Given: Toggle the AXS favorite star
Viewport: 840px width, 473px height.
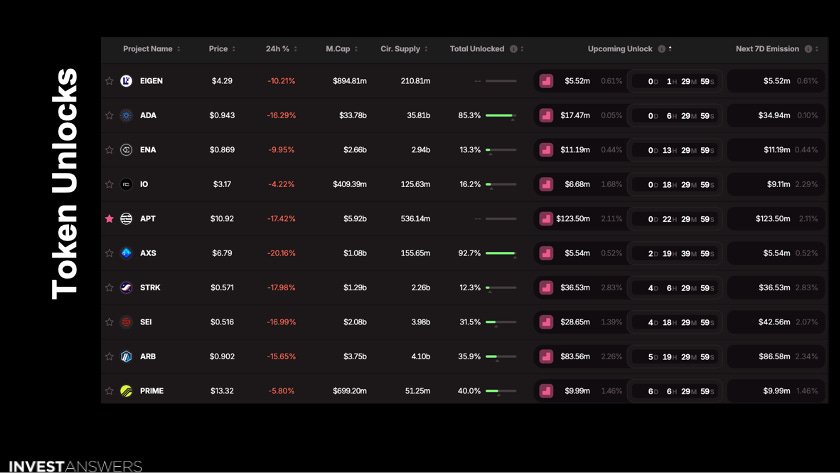Looking at the screenshot, I should pyautogui.click(x=109, y=253).
